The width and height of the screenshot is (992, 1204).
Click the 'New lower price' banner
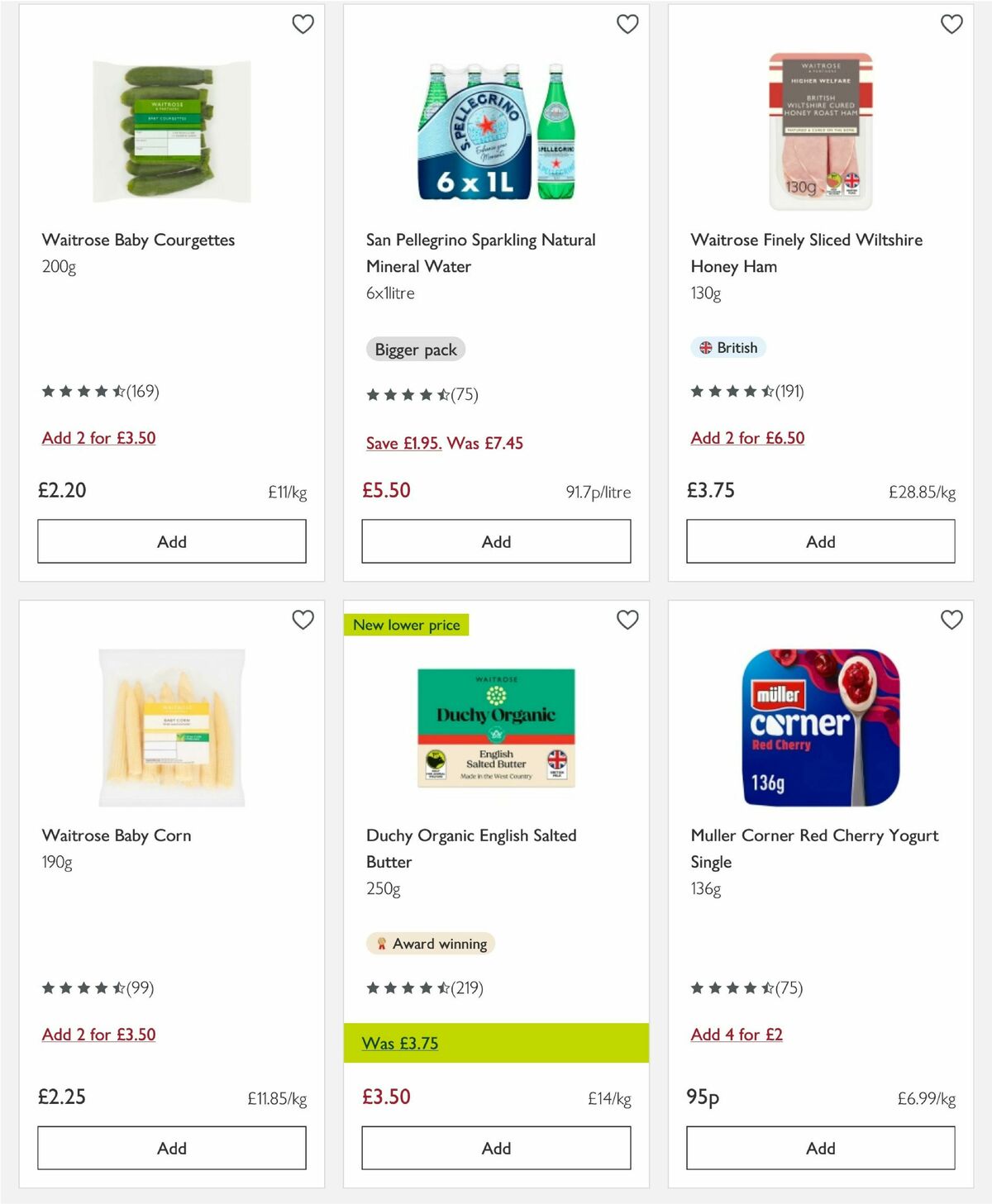click(x=406, y=626)
